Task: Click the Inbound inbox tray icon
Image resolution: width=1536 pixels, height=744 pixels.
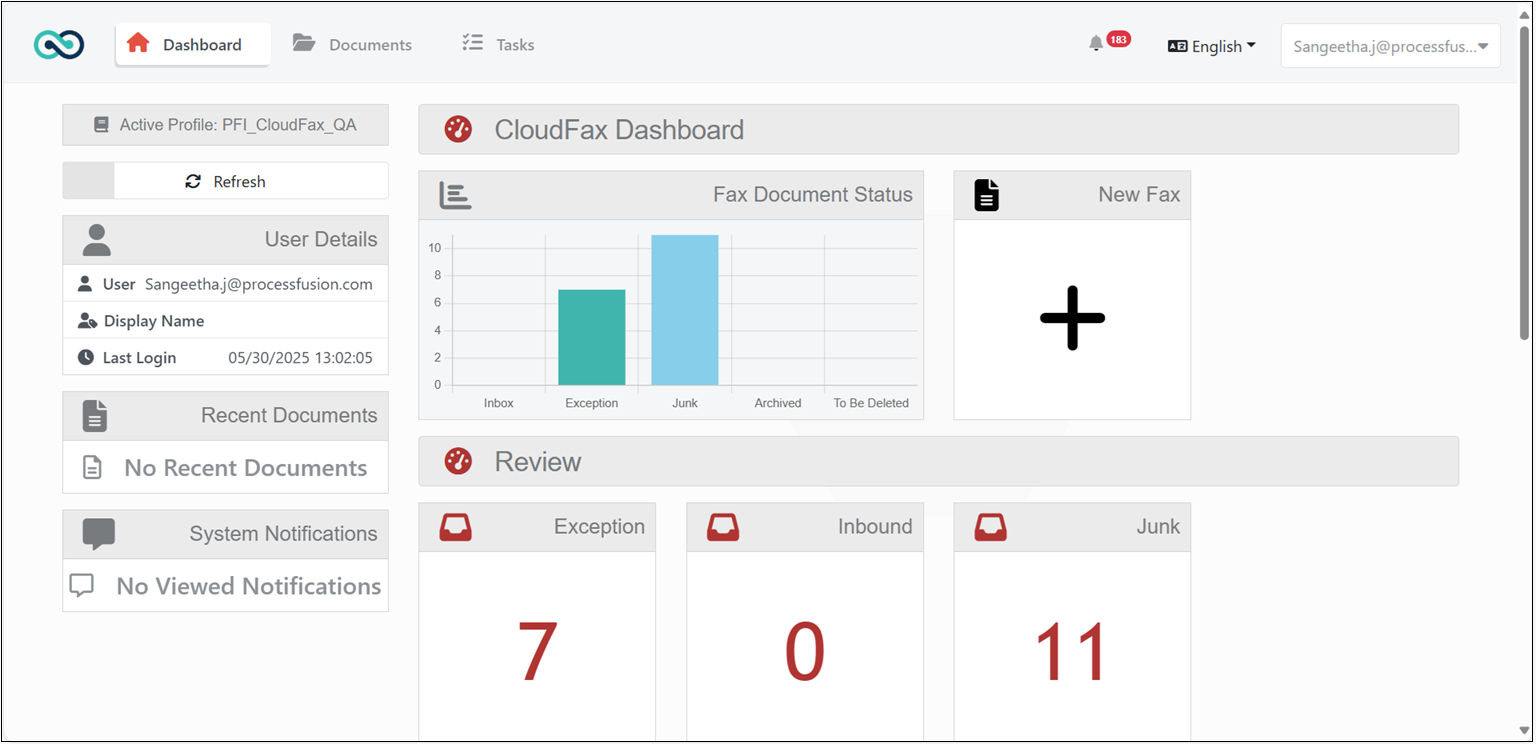Action: (723, 527)
